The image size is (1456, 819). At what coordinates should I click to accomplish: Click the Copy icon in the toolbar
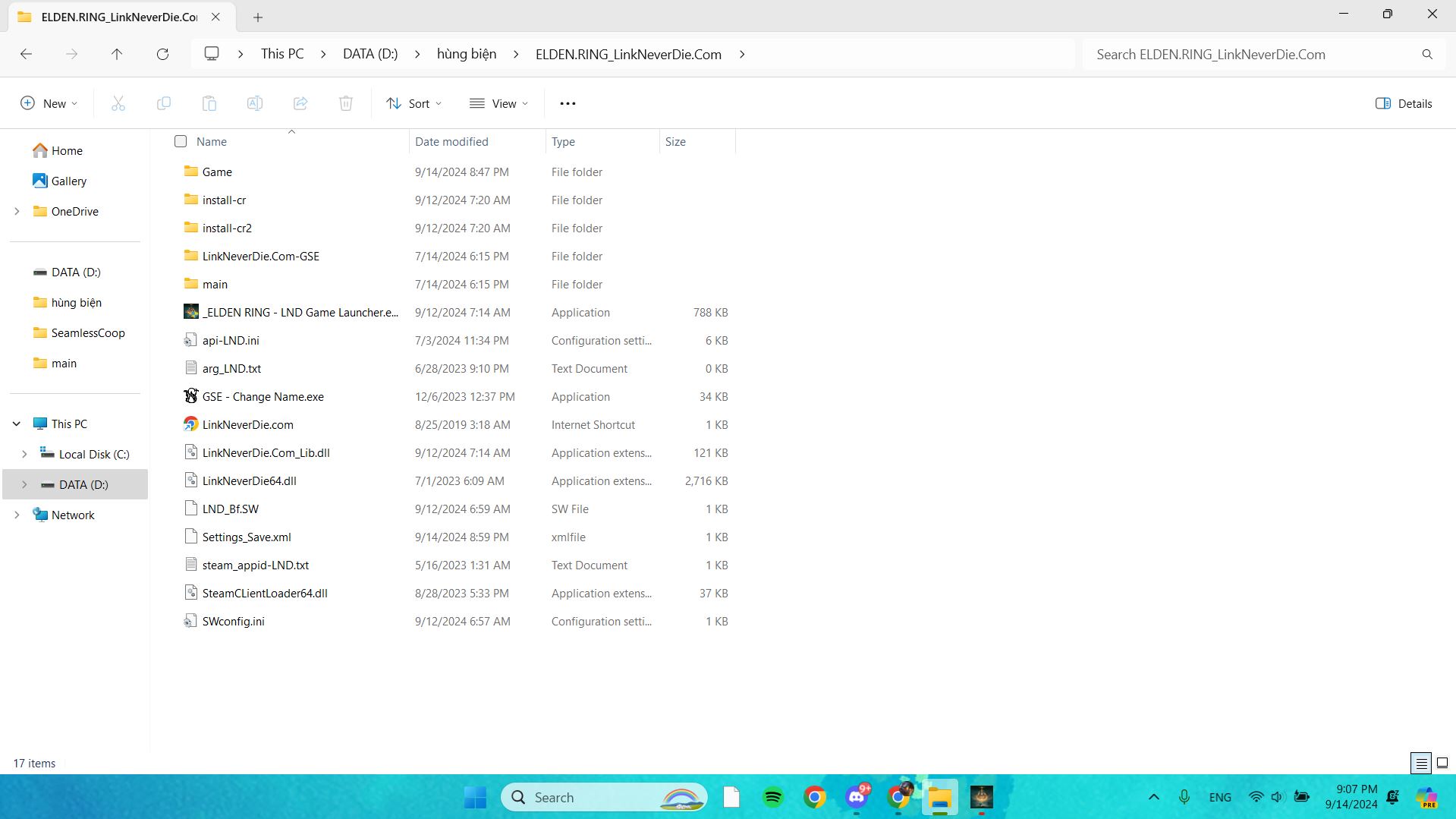pyautogui.click(x=164, y=103)
